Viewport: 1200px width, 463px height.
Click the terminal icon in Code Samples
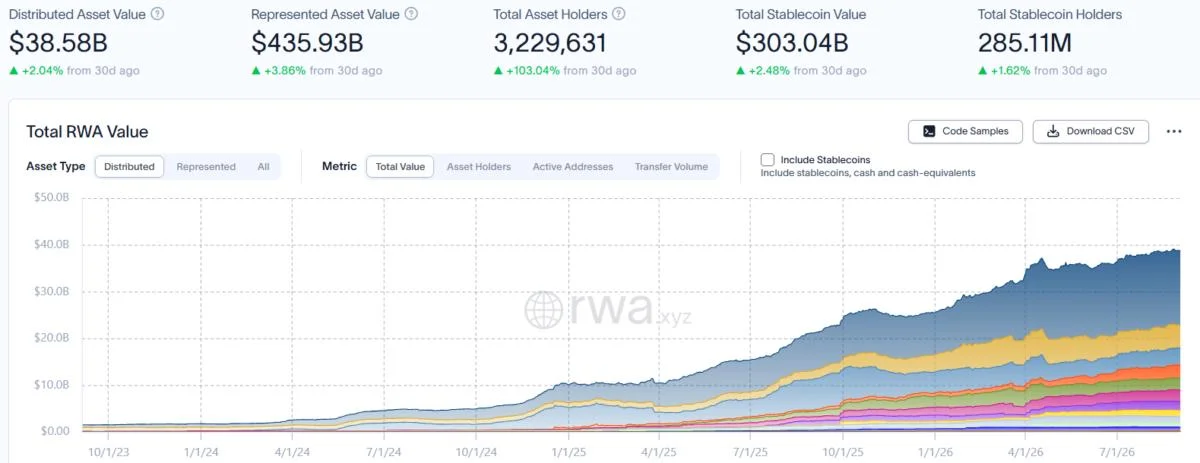(x=929, y=131)
